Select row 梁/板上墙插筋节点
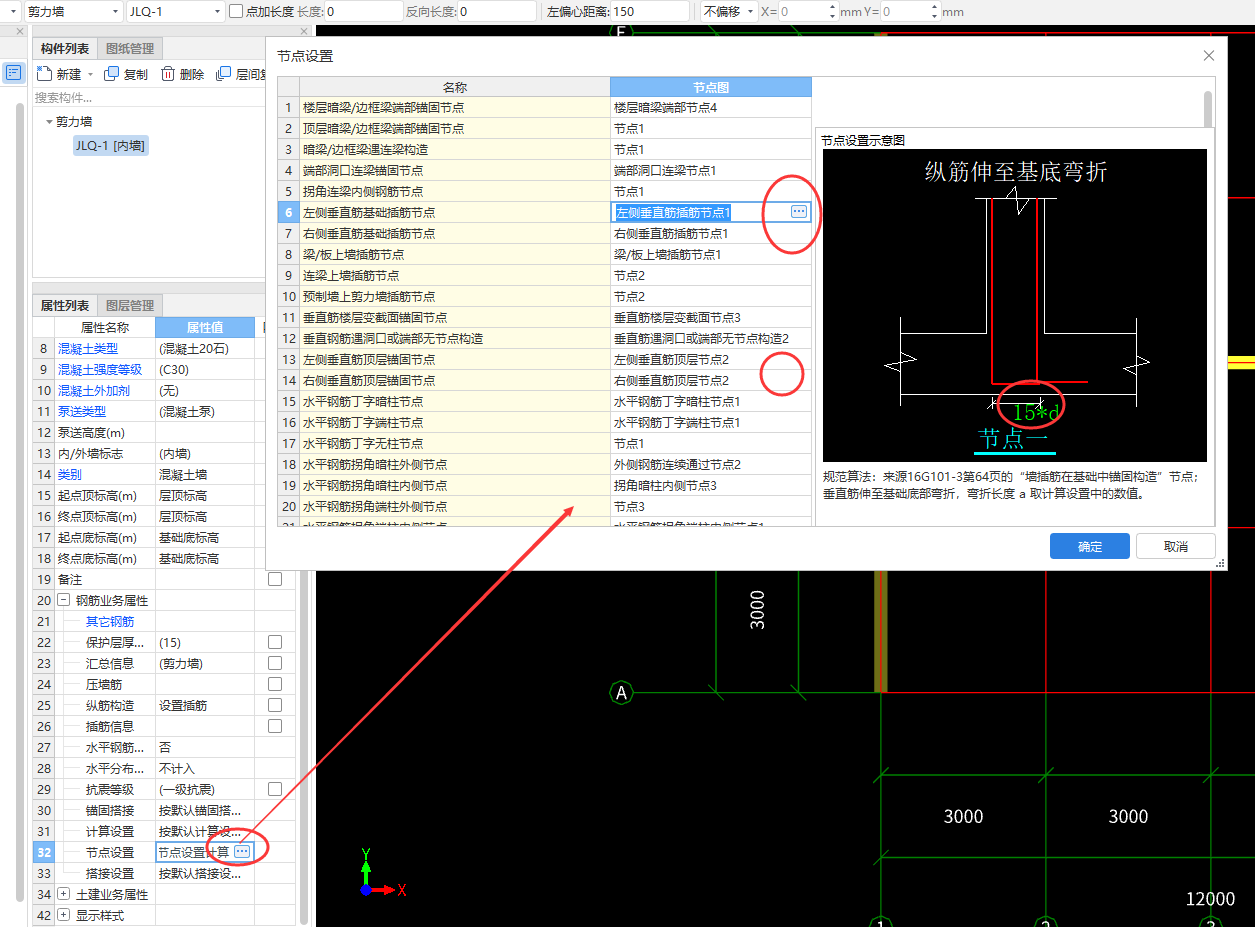This screenshot has height=927, width=1255. (455, 254)
